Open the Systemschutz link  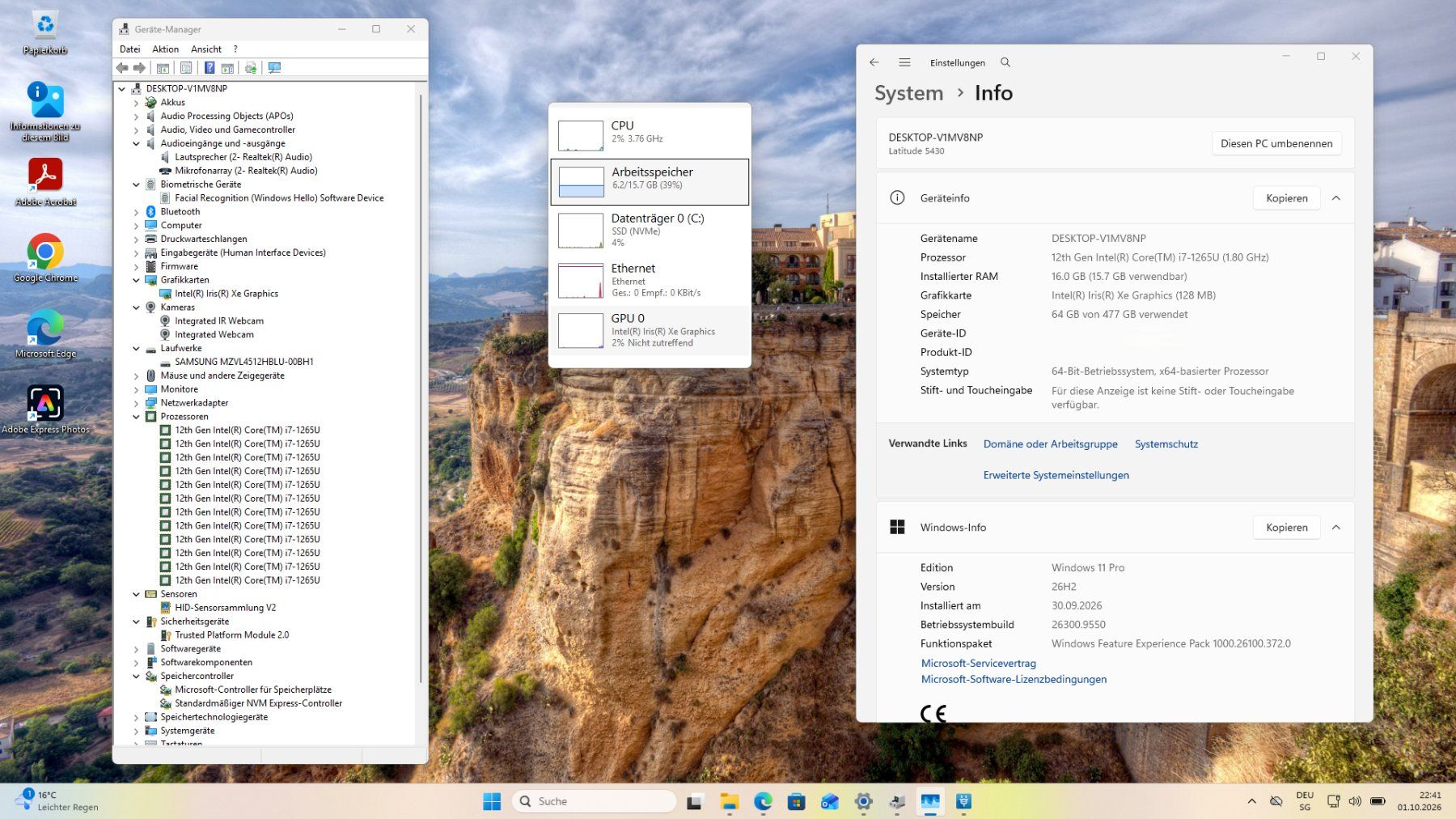(x=1166, y=444)
